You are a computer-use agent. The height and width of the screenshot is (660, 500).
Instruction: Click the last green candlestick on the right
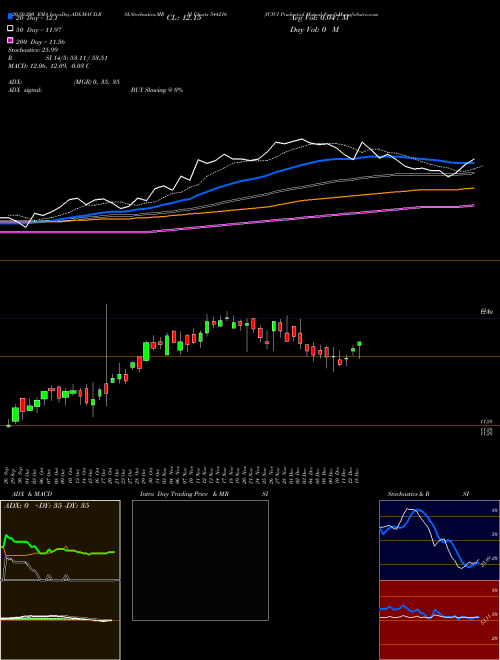pos(359,349)
